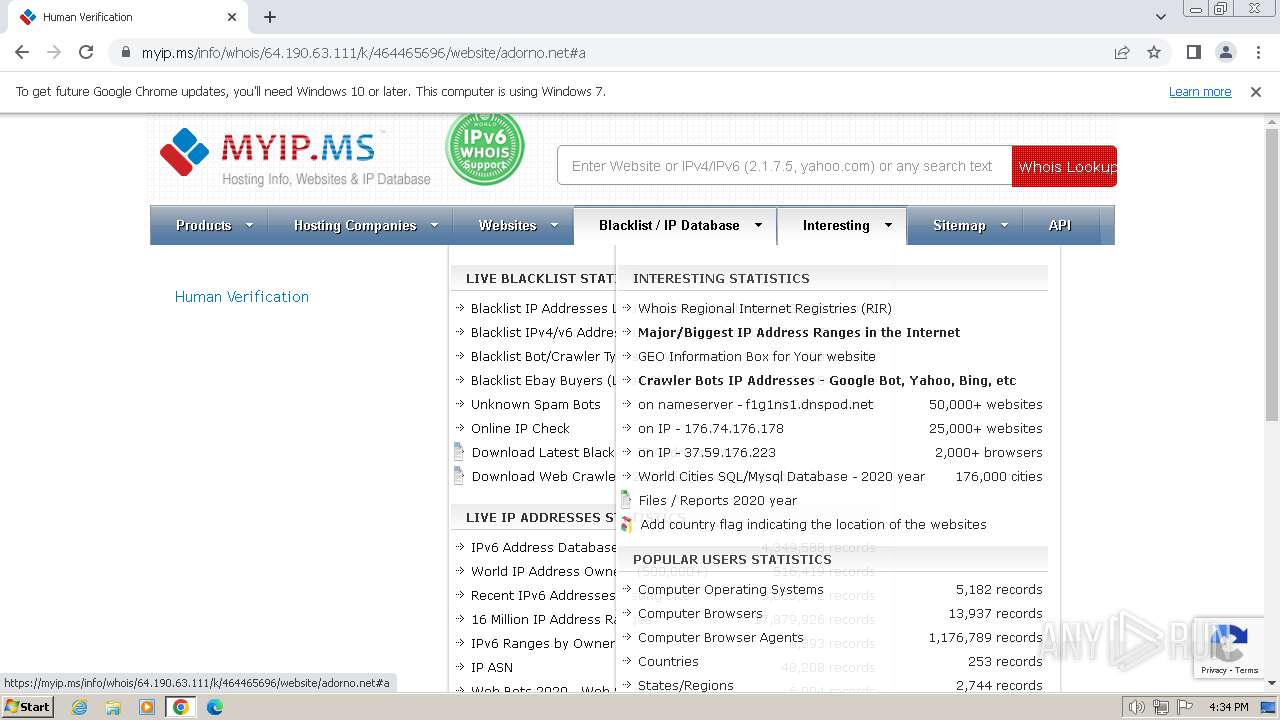Open the tab search chevron
This screenshot has height=720, width=1280.
(1160, 17)
